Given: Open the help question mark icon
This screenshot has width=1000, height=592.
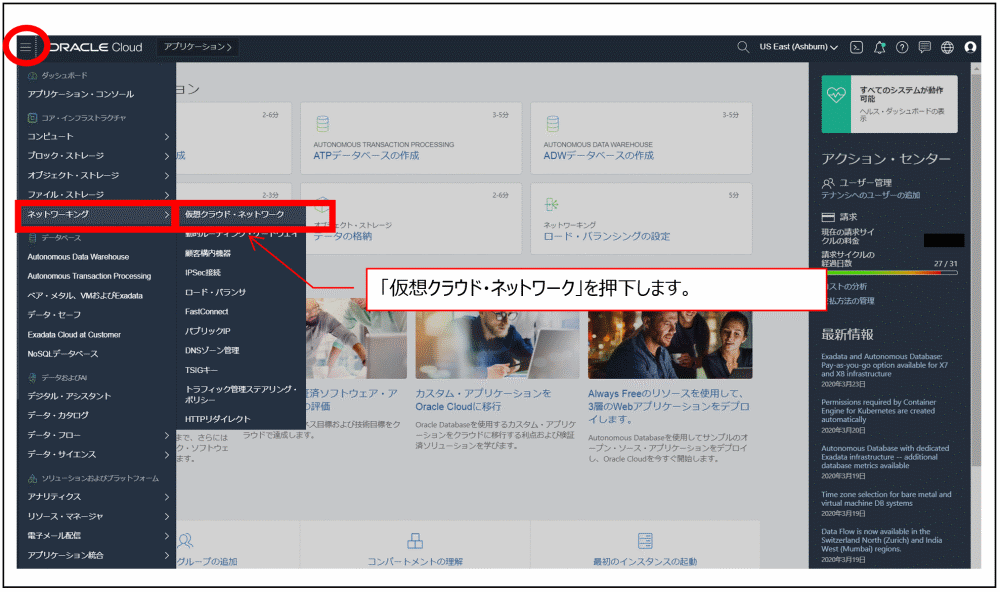Looking at the screenshot, I should pyautogui.click(x=902, y=47).
